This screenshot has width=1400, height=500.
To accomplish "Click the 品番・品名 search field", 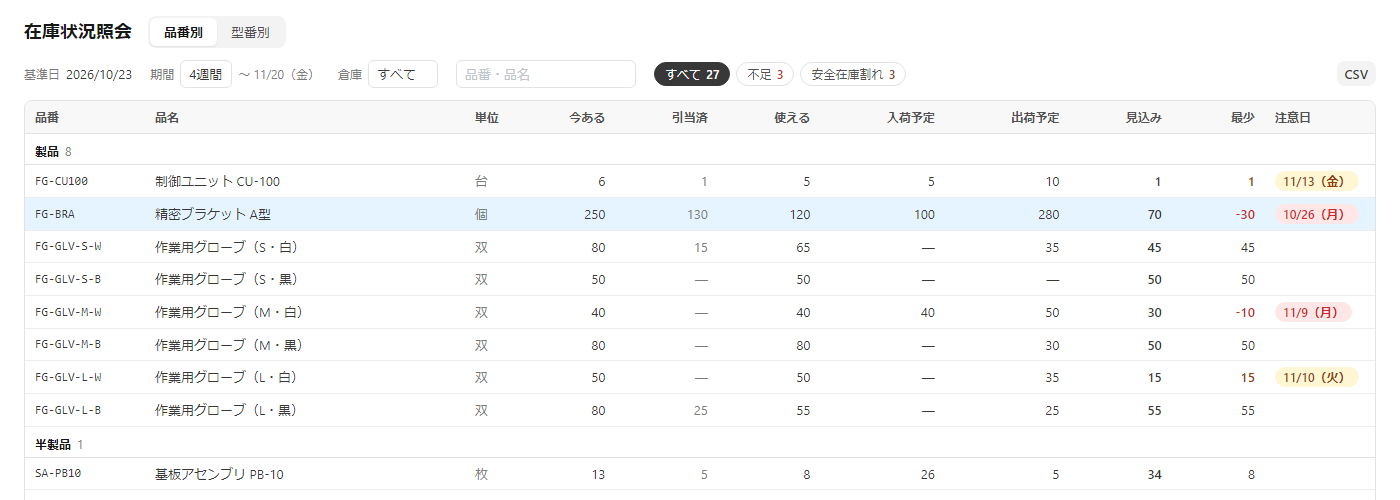I will coord(546,74).
